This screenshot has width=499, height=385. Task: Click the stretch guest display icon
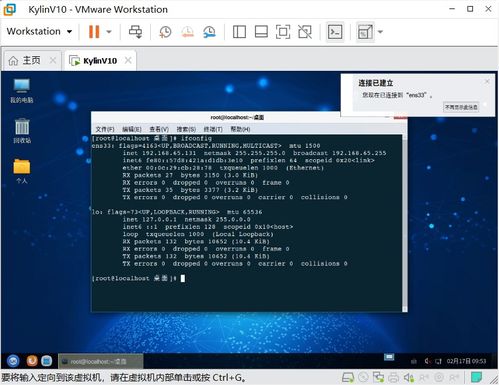coord(365,32)
